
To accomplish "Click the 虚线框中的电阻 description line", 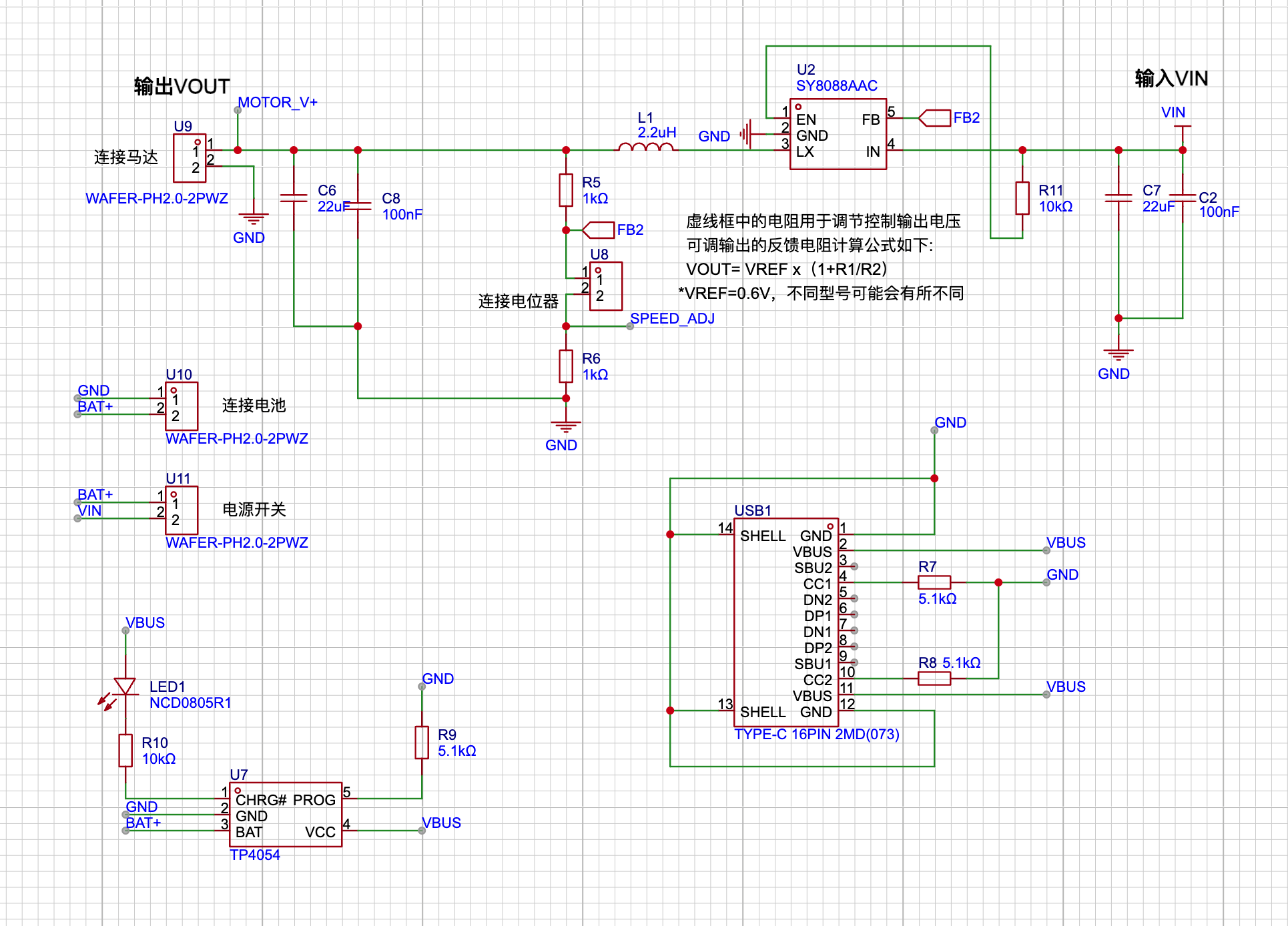I will click(824, 221).
